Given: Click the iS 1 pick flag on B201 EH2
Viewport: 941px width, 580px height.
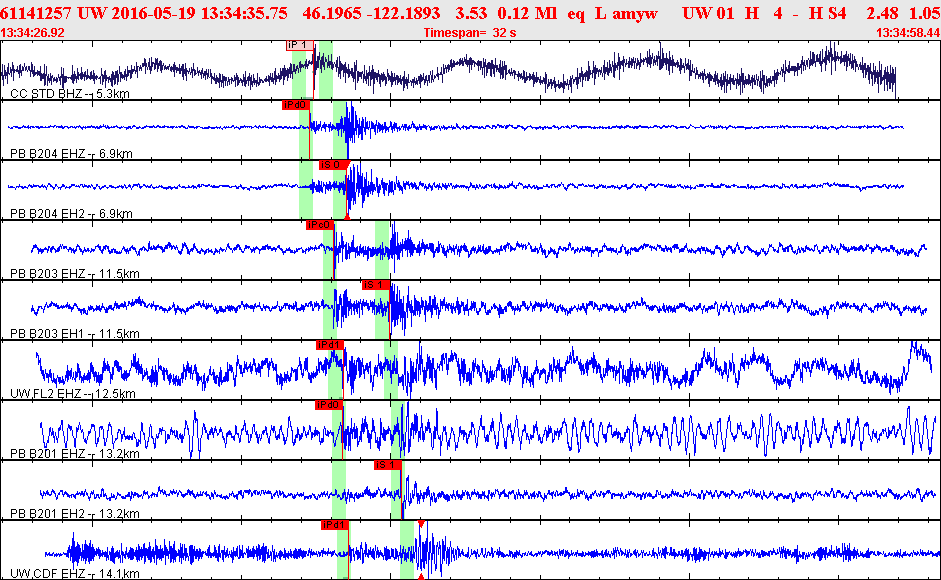Looking at the screenshot, I should pyautogui.click(x=387, y=465).
